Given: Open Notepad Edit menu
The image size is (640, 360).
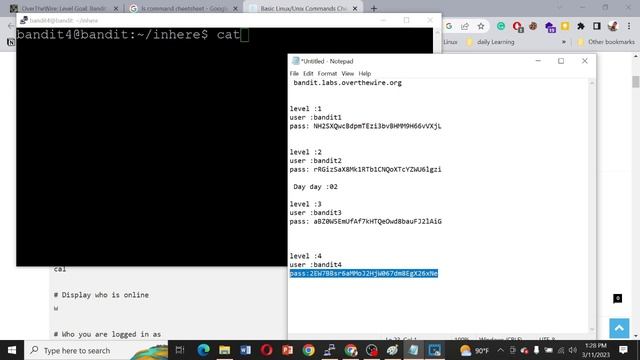Looking at the screenshot, I should [308, 73].
